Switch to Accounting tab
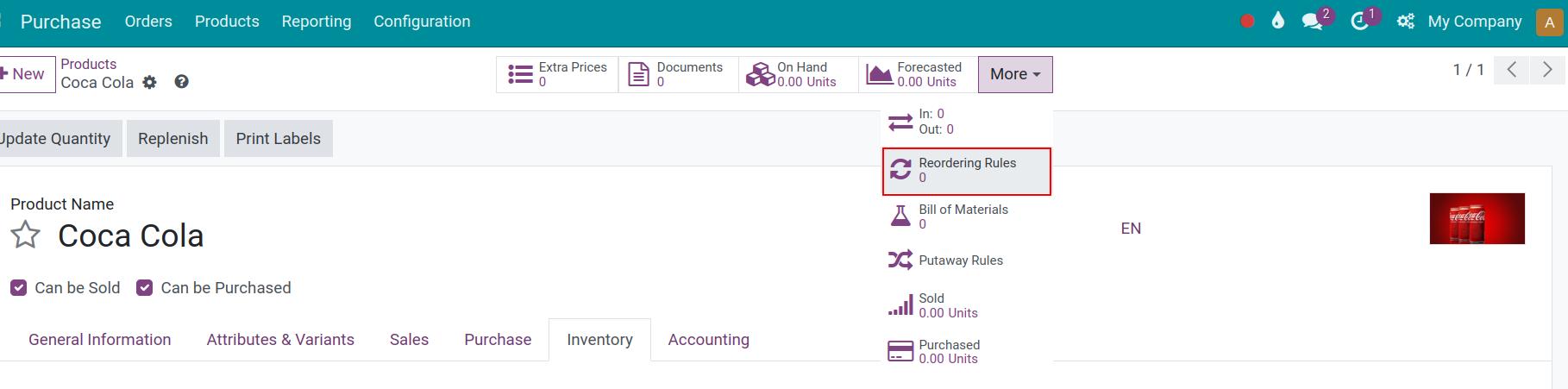The image size is (1568, 389). 708,340
